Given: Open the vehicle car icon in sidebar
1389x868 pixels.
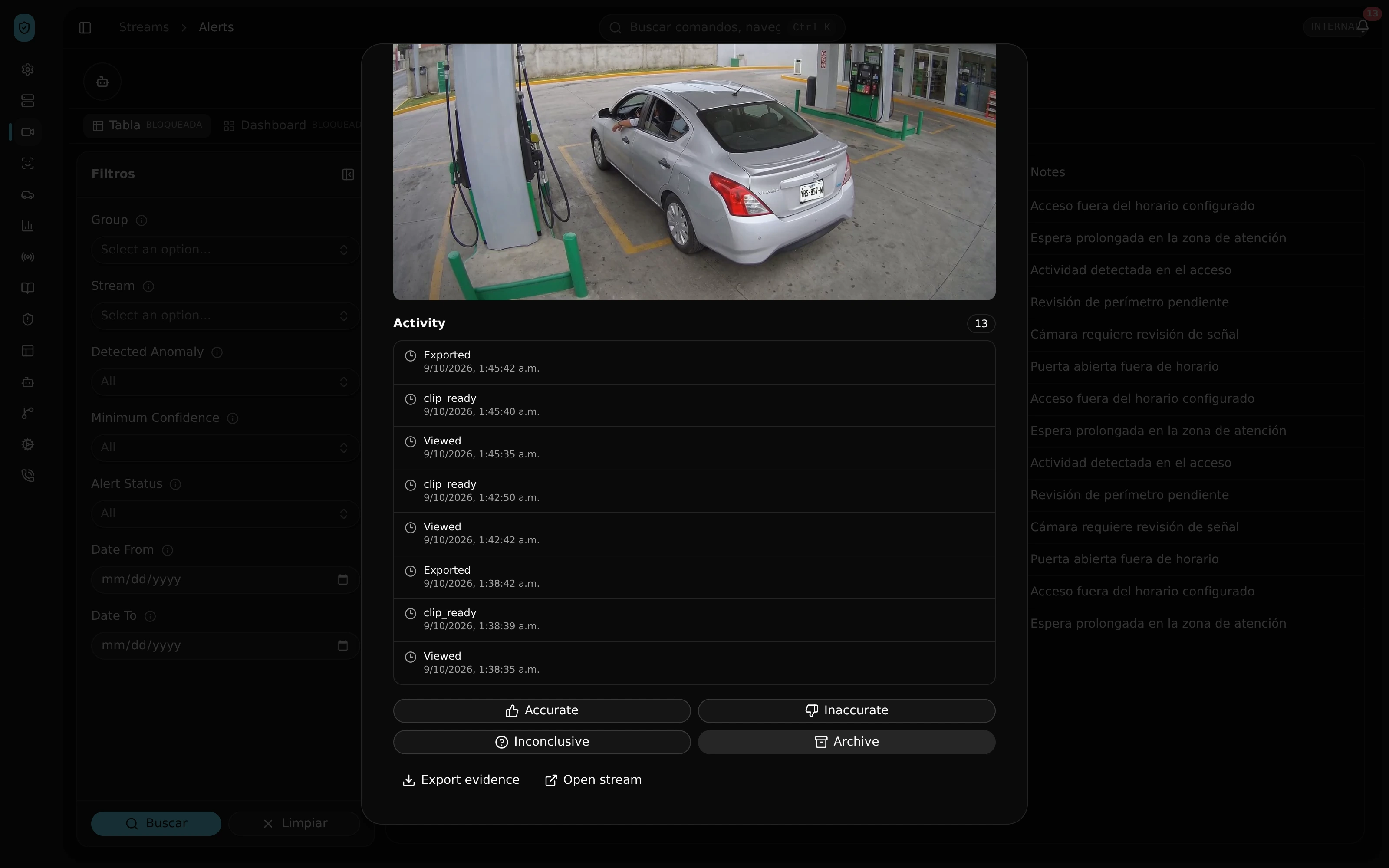Looking at the screenshot, I should click(27, 194).
